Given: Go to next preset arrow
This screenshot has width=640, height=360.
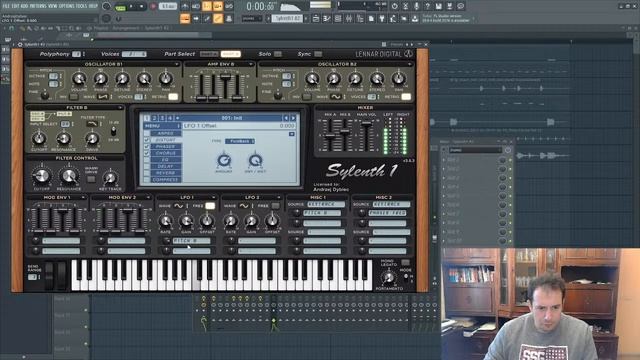Looking at the screenshot, I should [293, 118].
